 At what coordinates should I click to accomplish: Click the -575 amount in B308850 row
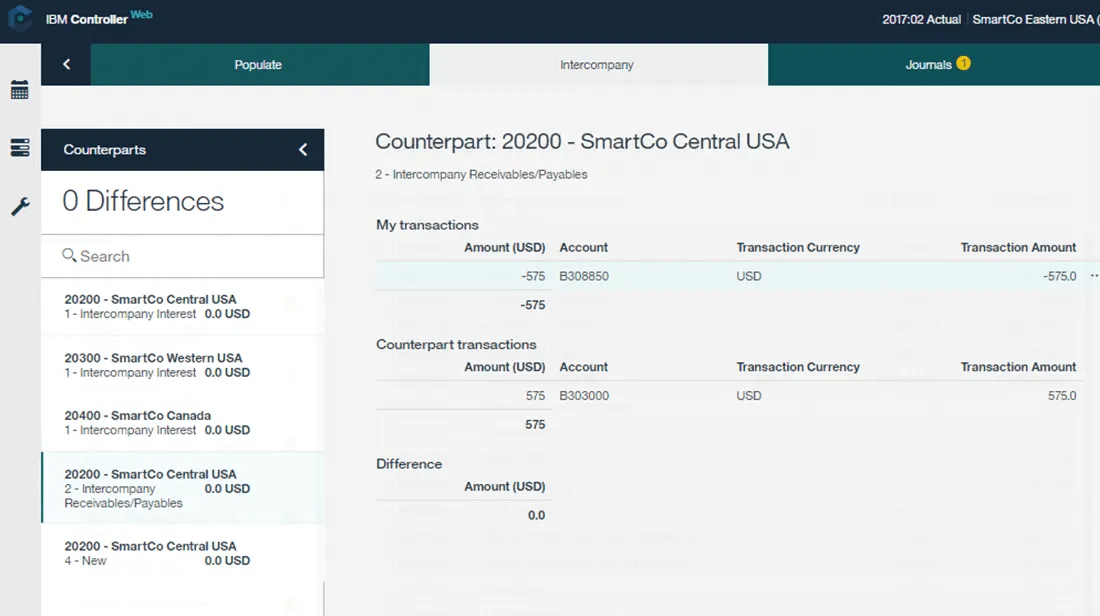point(533,276)
